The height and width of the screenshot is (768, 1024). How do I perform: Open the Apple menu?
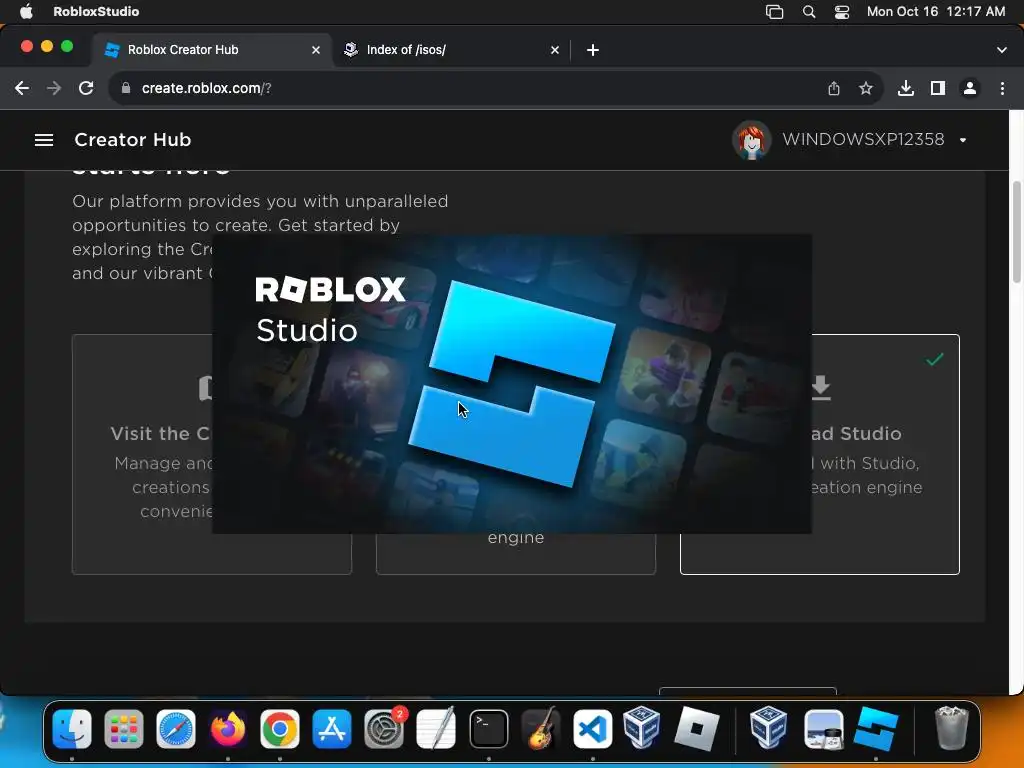click(x=26, y=11)
